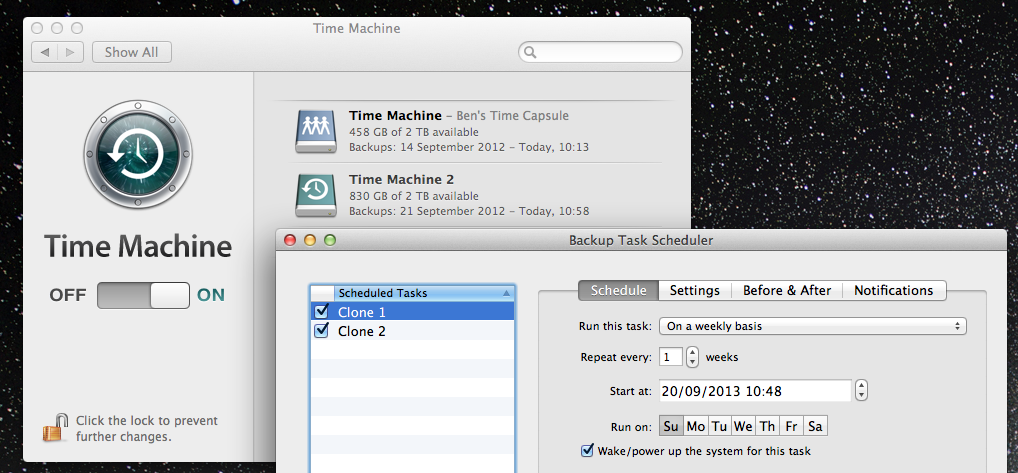The height and width of the screenshot is (473, 1018).
Task: Click the Repeat every weeks stepper
Action: pos(692,357)
